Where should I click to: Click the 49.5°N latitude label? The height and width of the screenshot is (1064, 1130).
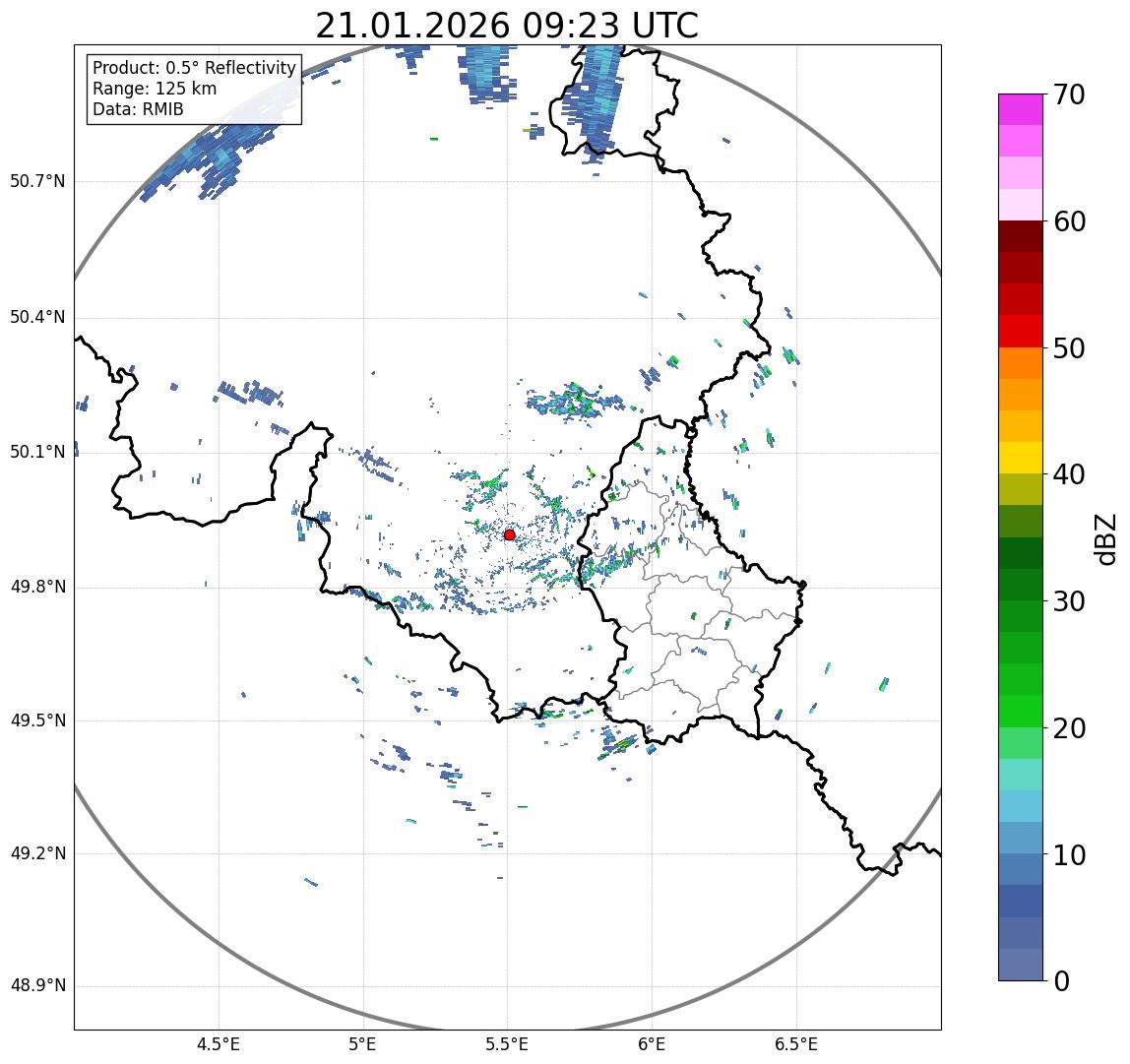[37, 720]
